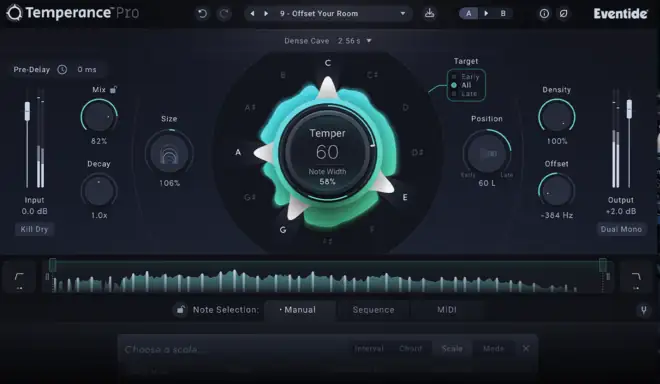Select All target option

click(x=462, y=85)
